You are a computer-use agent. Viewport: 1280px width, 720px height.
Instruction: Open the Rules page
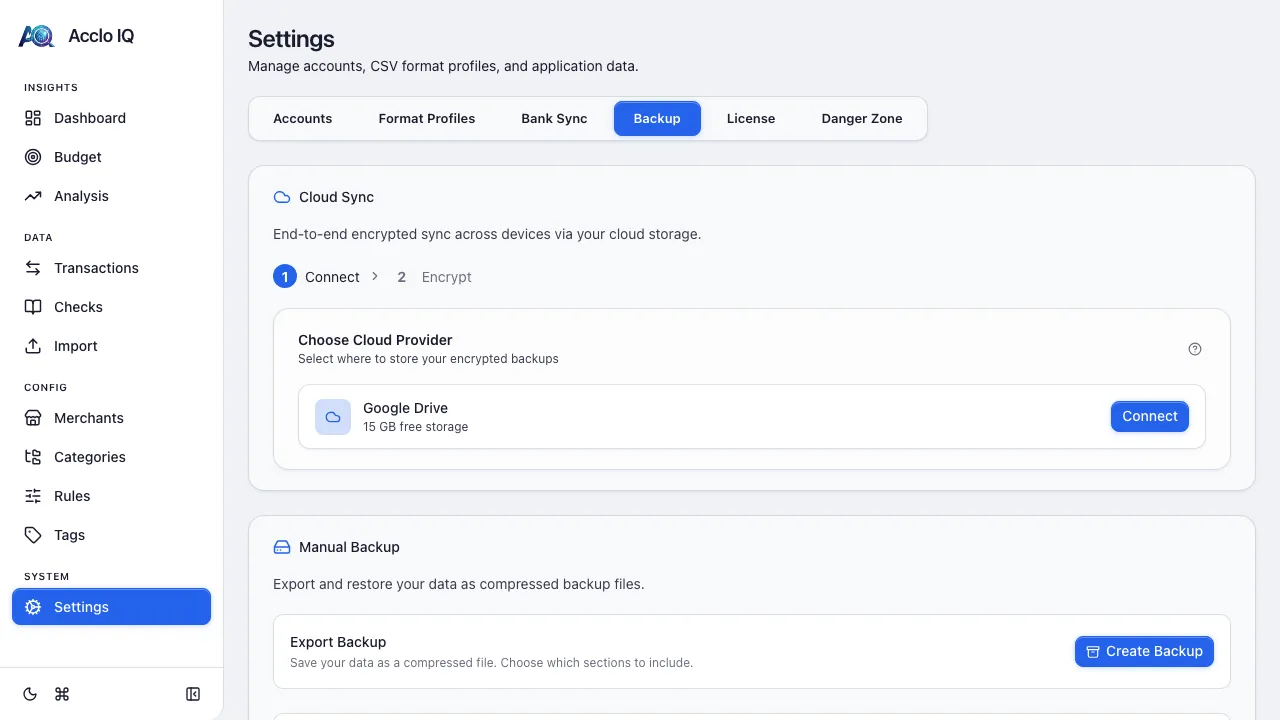point(111,496)
